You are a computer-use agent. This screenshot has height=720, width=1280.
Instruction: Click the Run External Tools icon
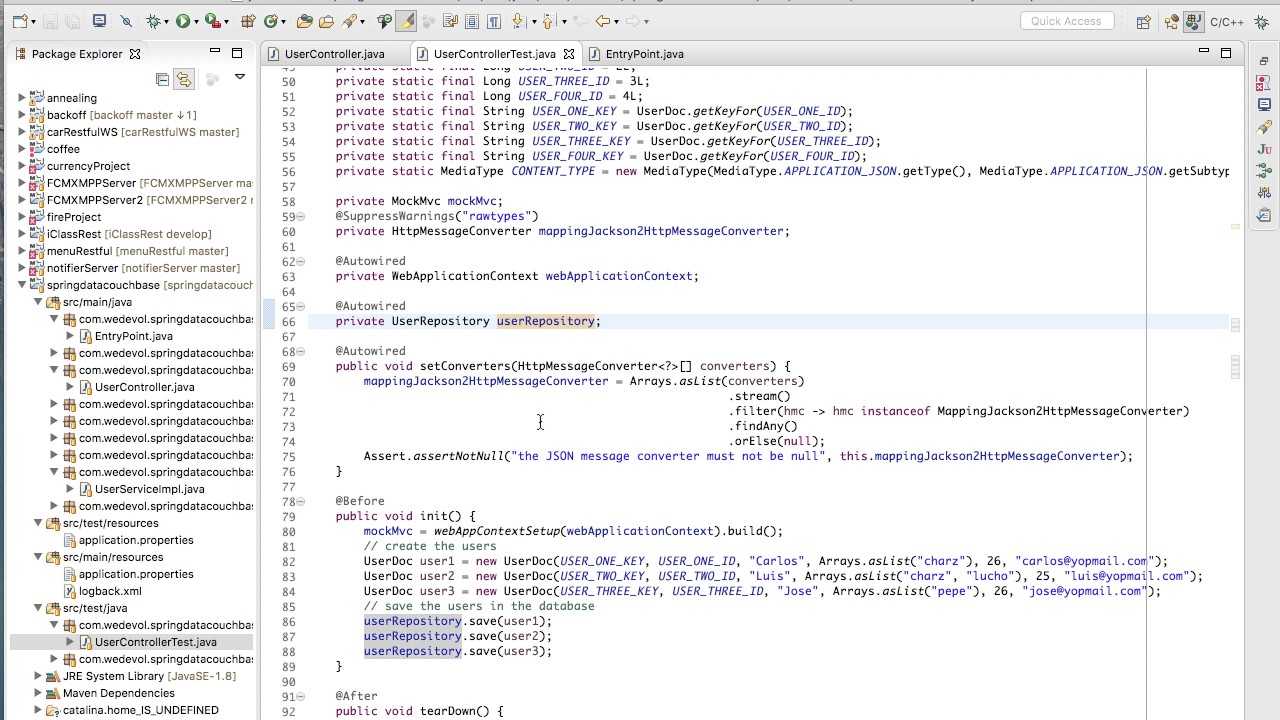212,21
